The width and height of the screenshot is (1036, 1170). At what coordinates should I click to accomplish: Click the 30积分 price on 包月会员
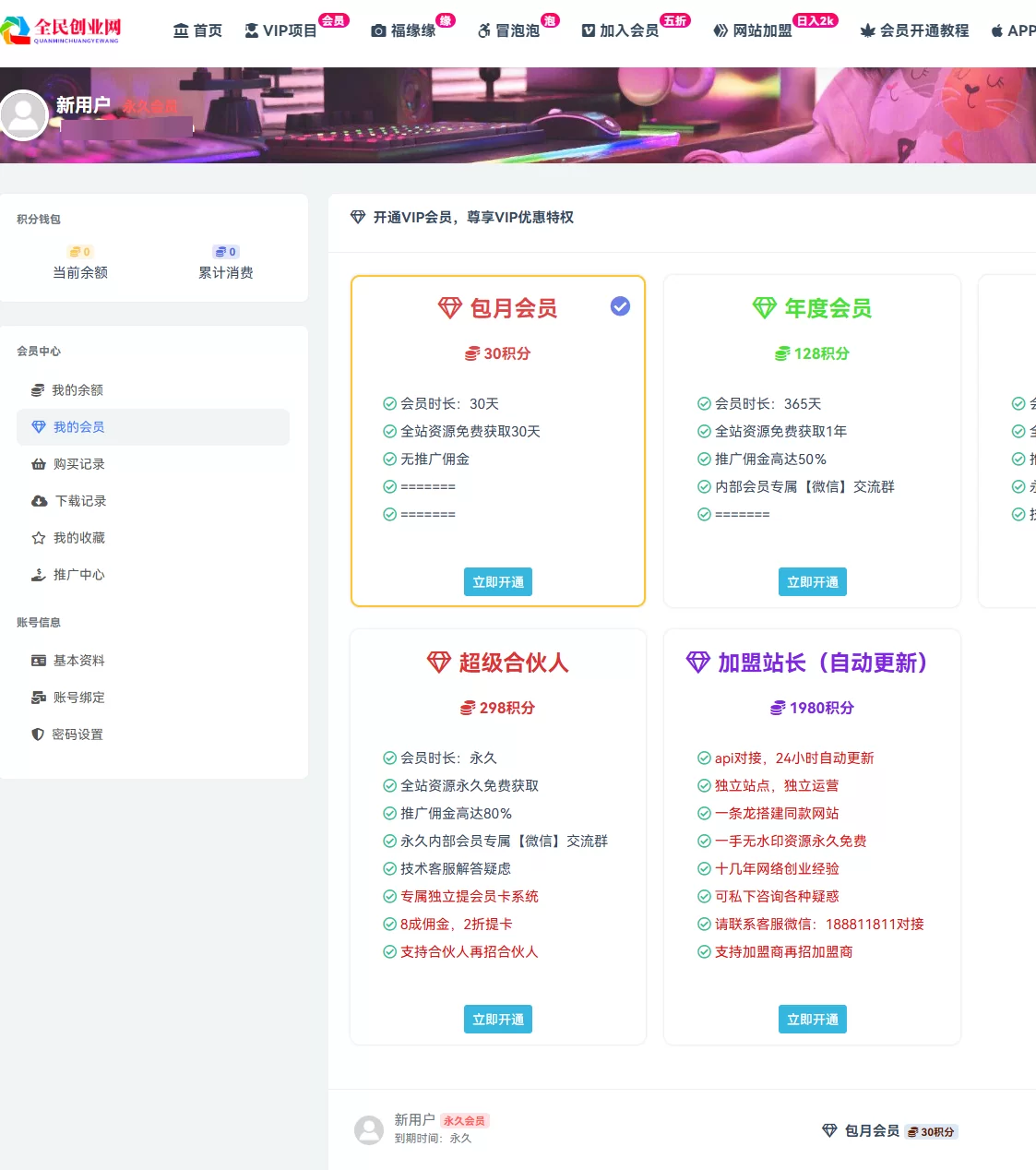[498, 353]
